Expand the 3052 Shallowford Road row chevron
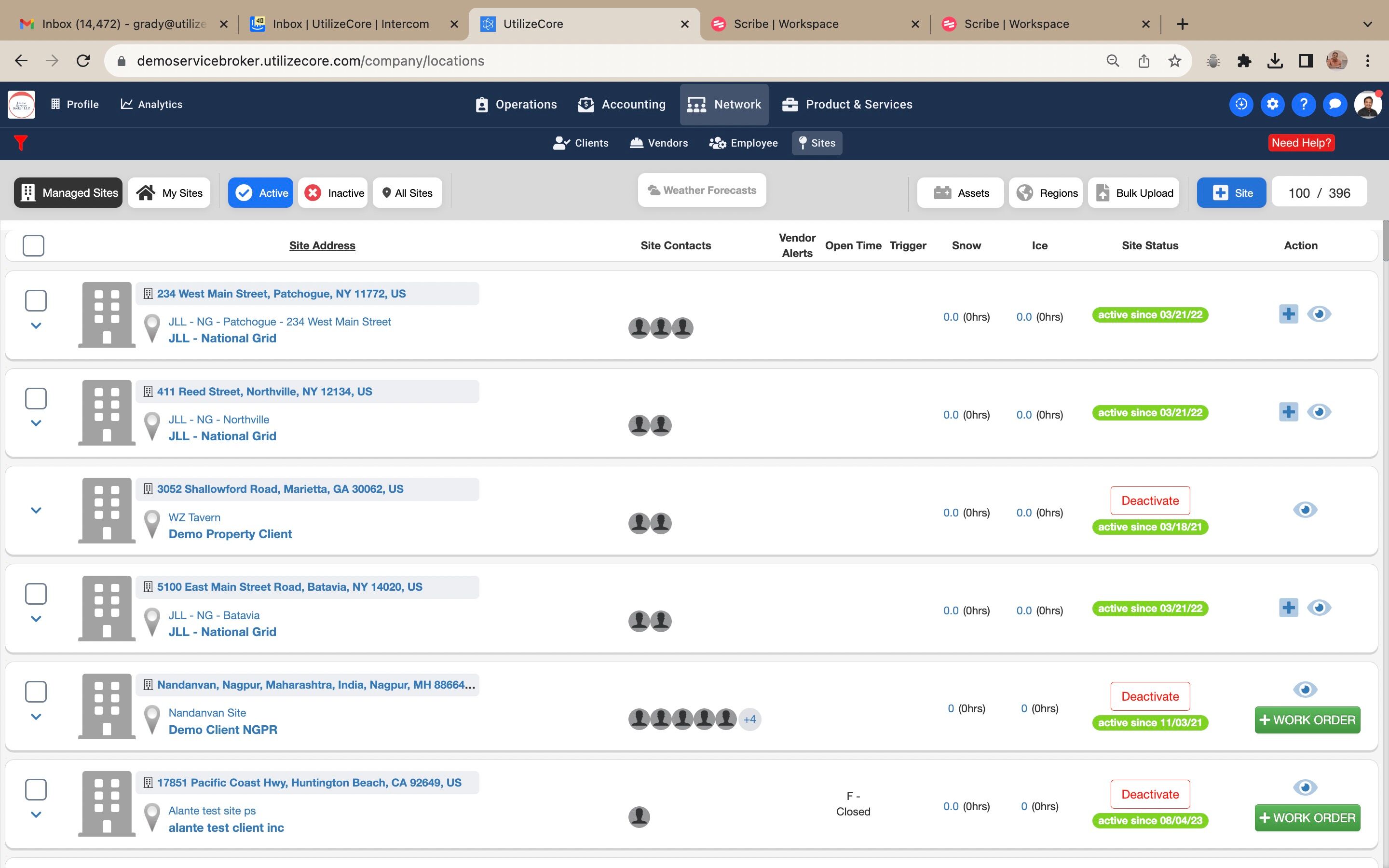Screen dimensions: 1389x868 pos(36,510)
